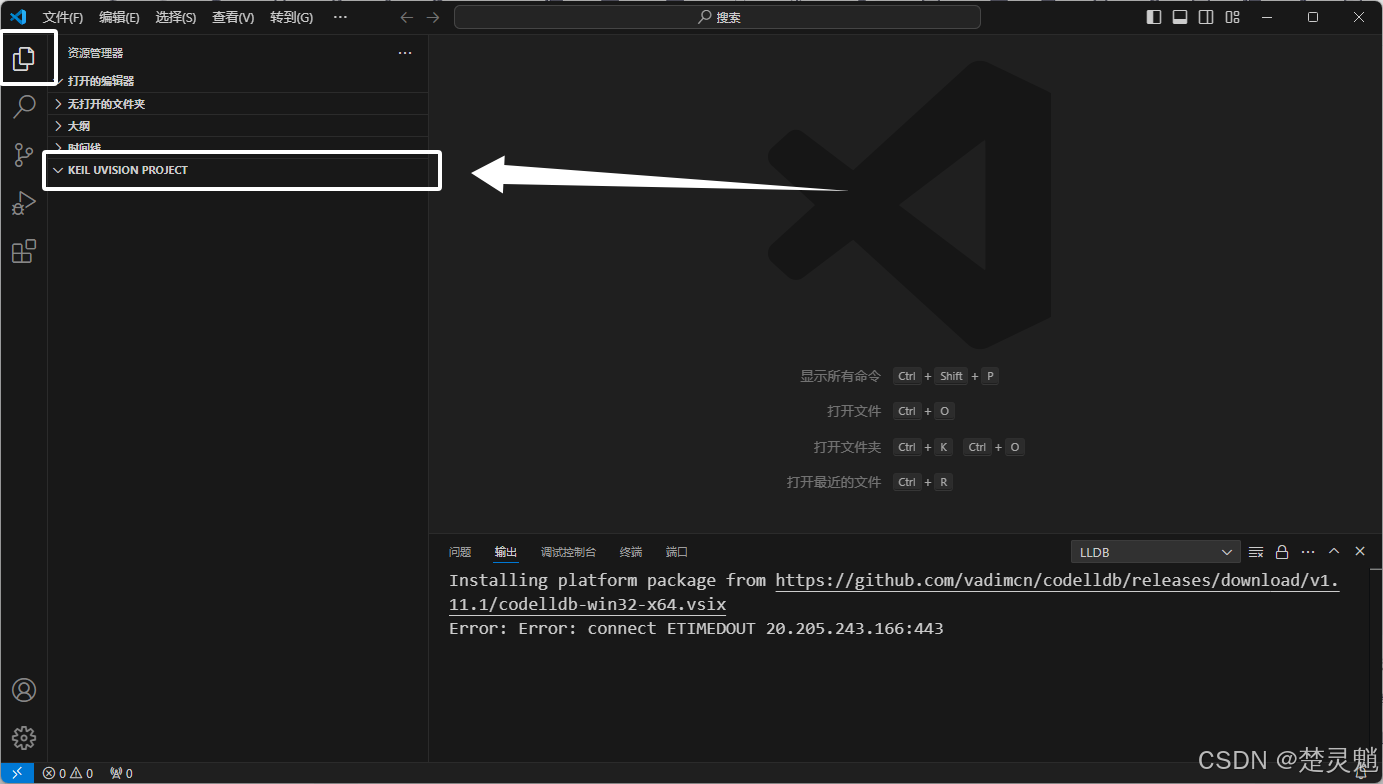The height and width of the screenshot is (784, 1383).
Task: Toggle the output scroll lock icon
Action: [1282, 552]
